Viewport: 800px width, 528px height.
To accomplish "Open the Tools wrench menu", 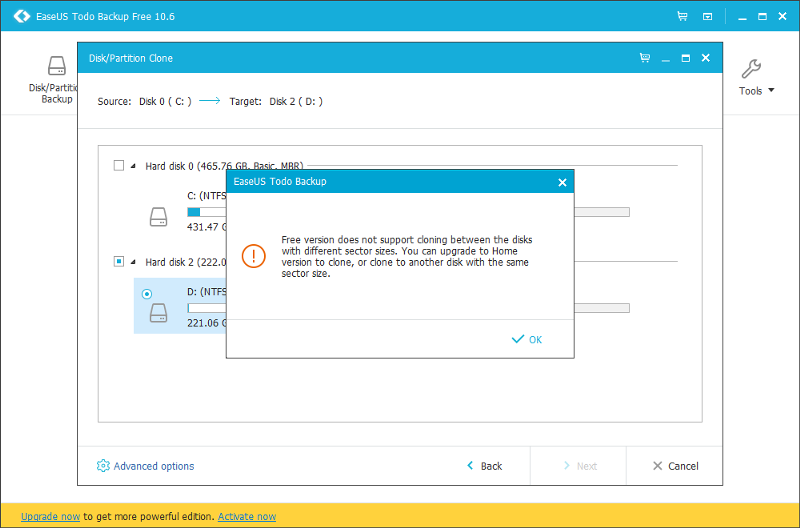I will pyautogui.click(x=752, y=69).
